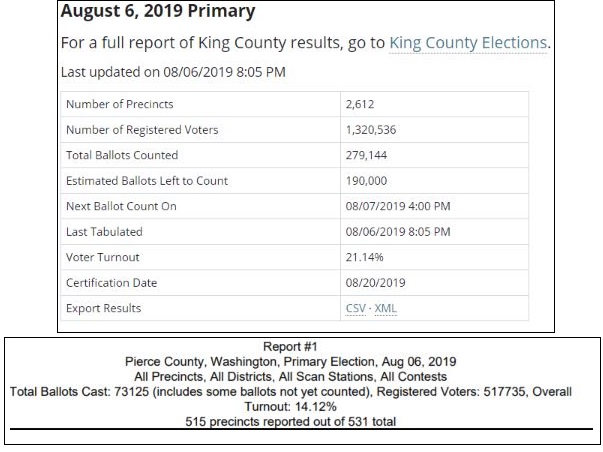Select the Last updated timestamp text

click(x=160, y=72)
